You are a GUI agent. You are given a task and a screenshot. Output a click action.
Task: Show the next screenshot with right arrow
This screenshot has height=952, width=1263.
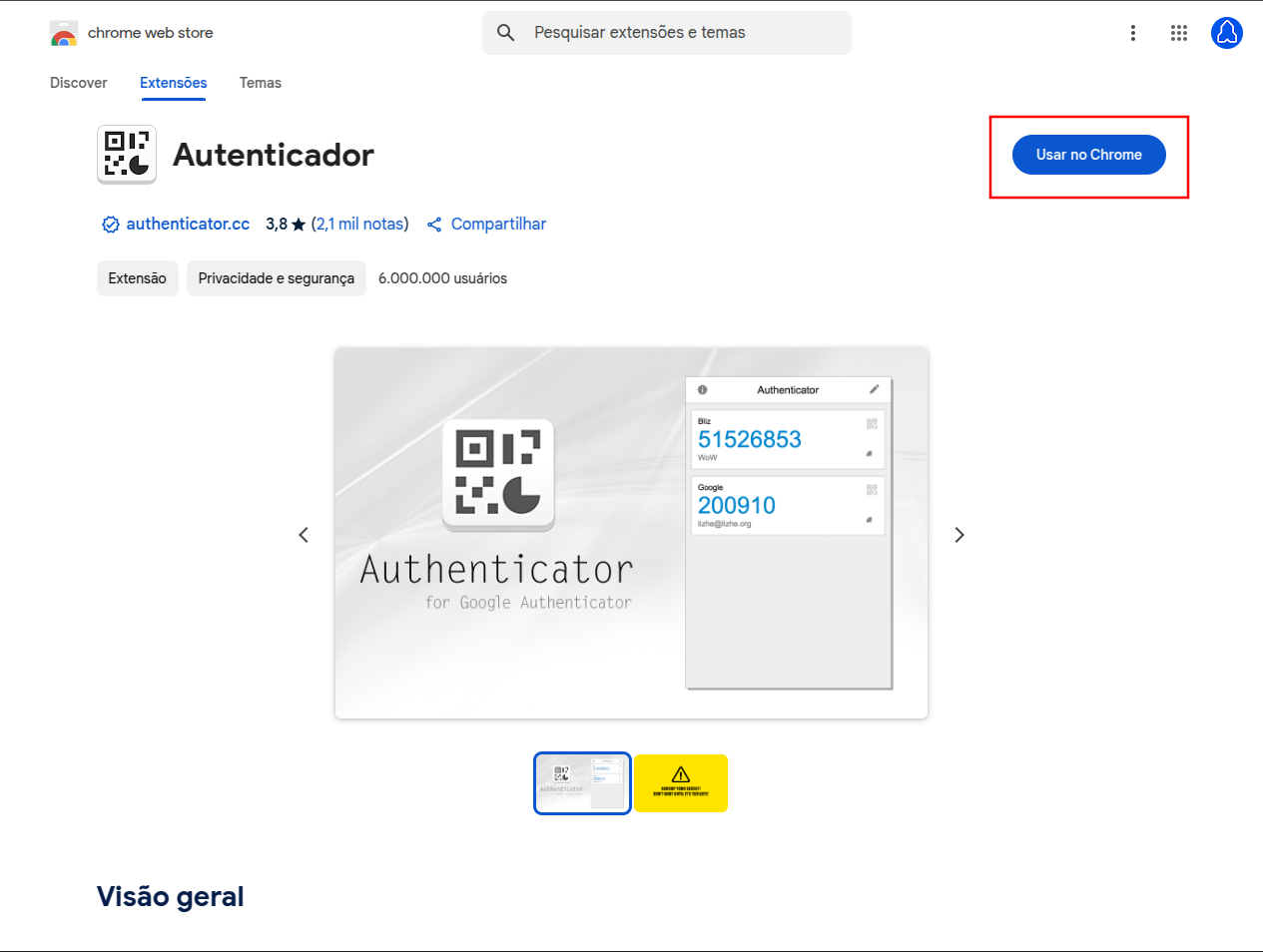pyautogui.click(x=959, y=535)
